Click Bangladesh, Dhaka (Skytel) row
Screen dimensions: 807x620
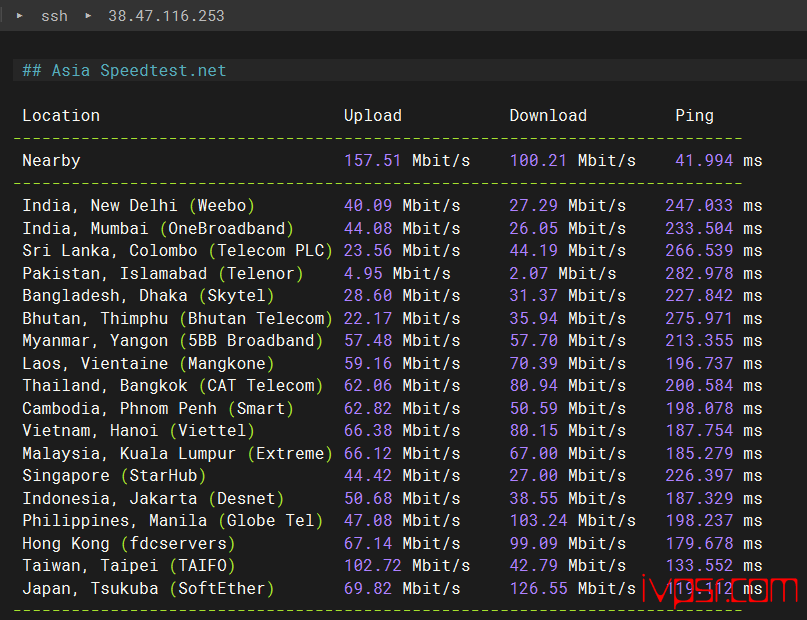392,295
